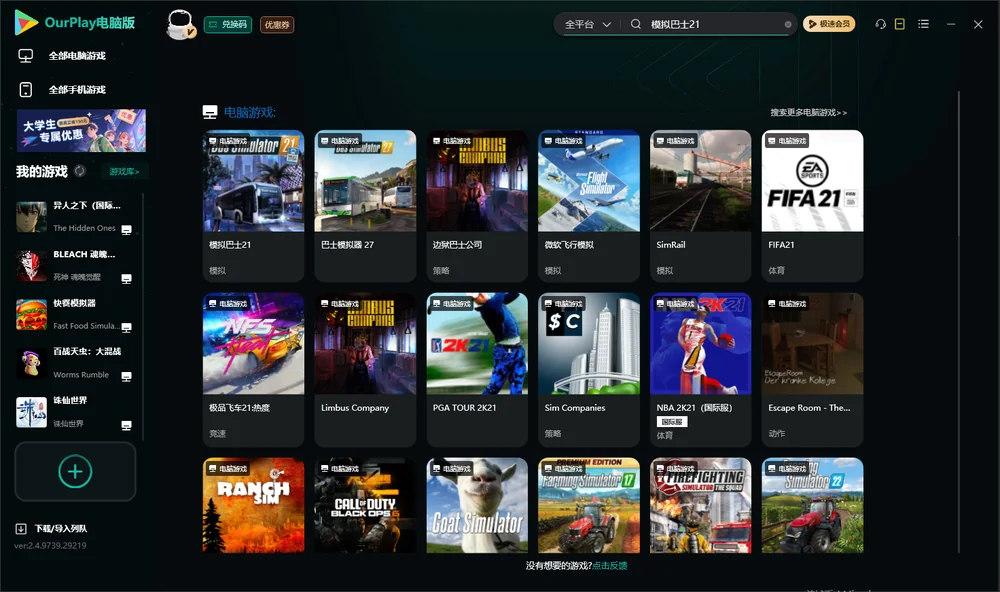This screenshot has width=1000, height=592.
Task: Focus the search field containing 模拟巴士21
Action: click(714, 24)
